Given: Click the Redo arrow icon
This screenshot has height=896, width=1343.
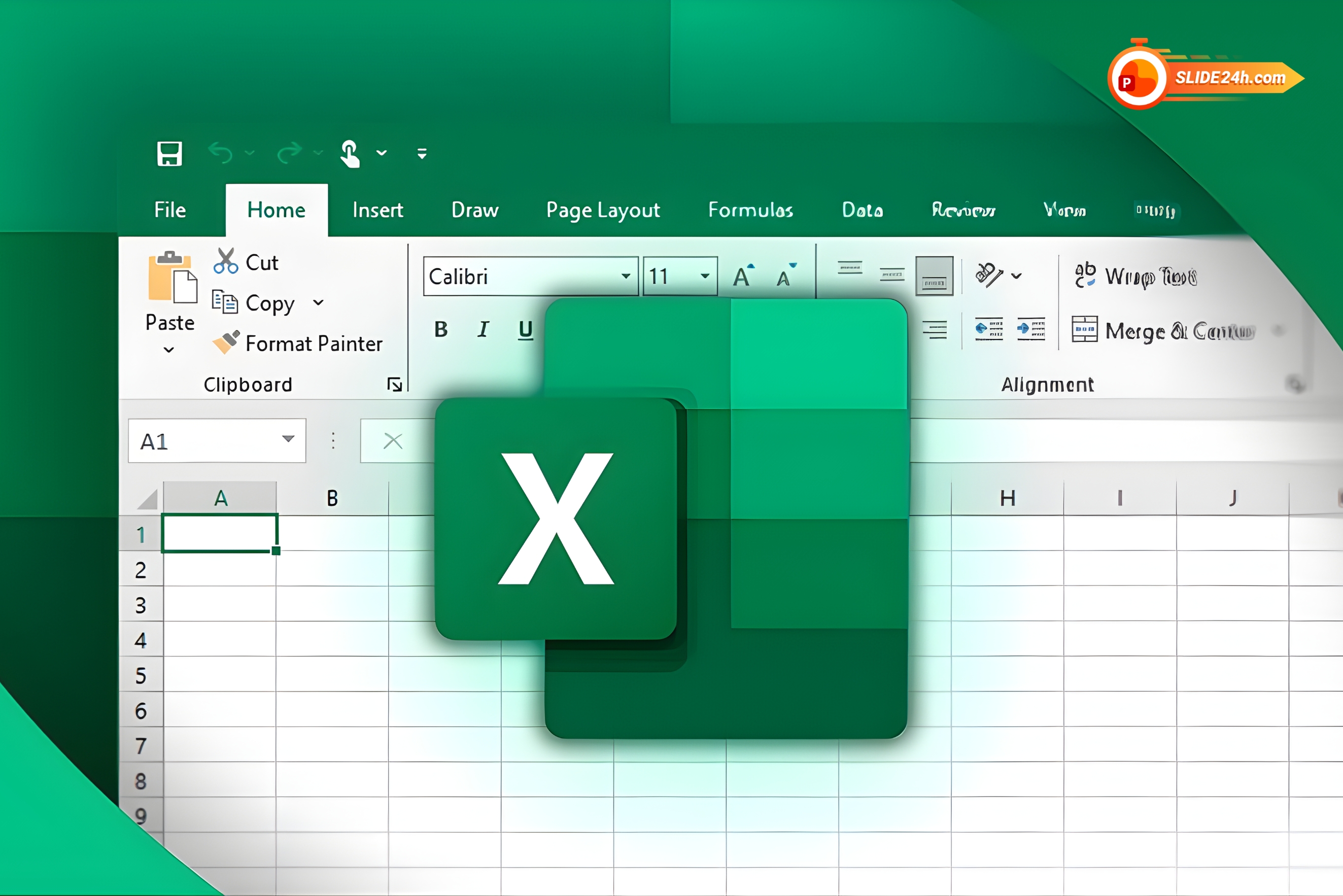Looking at the screenshot, I should tap(289, 153).
